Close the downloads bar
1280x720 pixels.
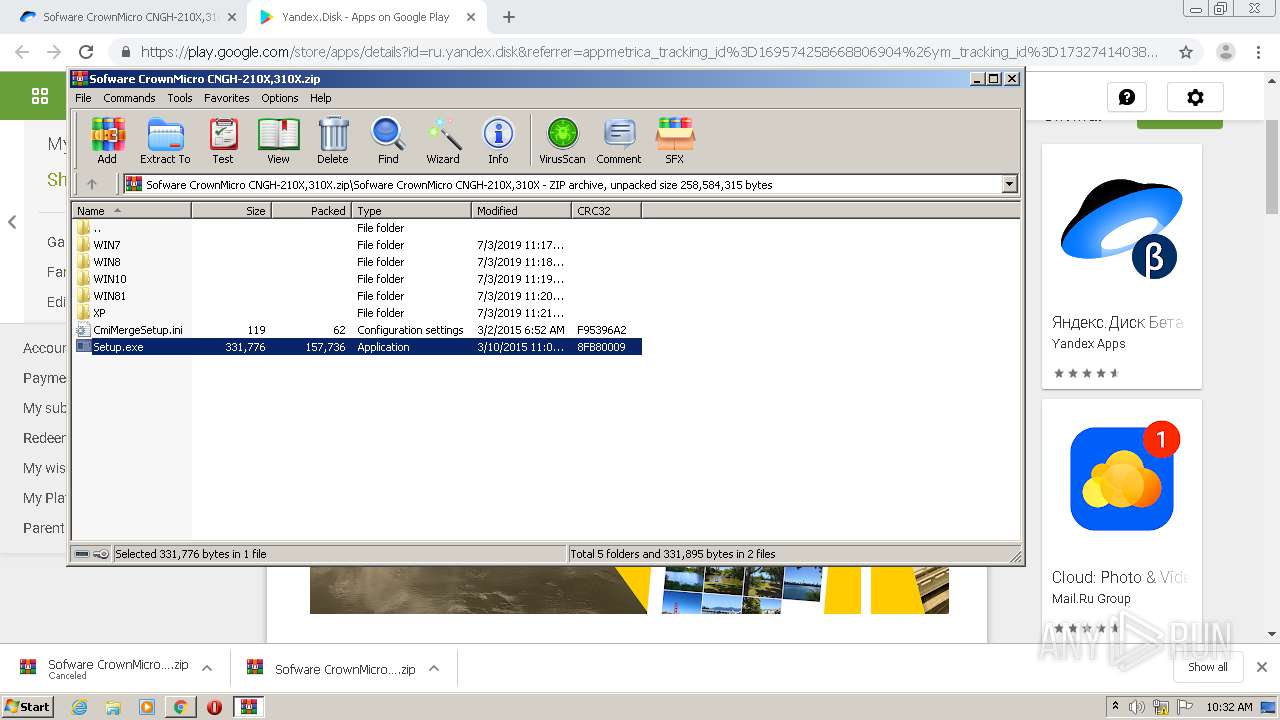(x=1262, y=667)
